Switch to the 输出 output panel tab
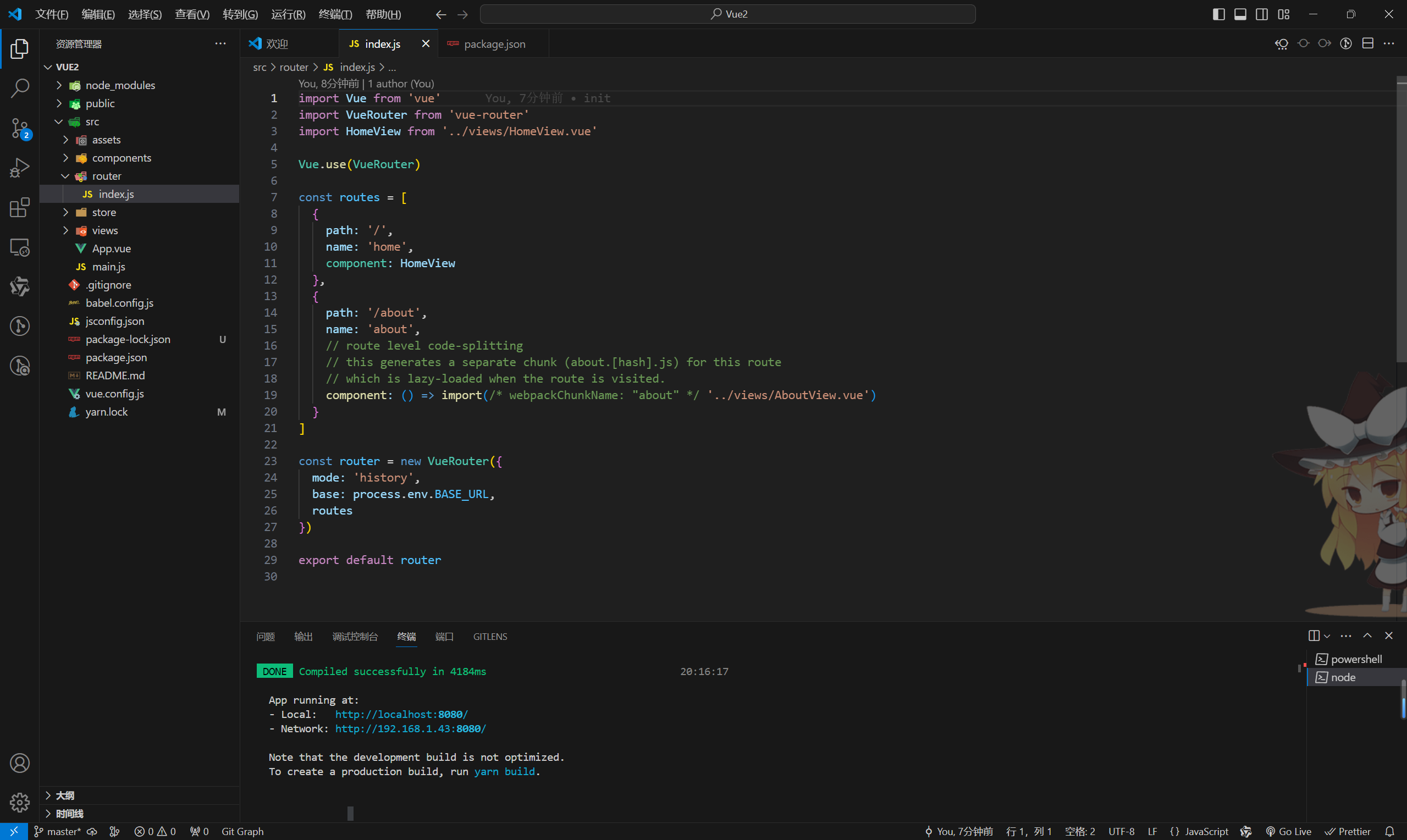Screen dimensions: 1407x840 [304, 636]
